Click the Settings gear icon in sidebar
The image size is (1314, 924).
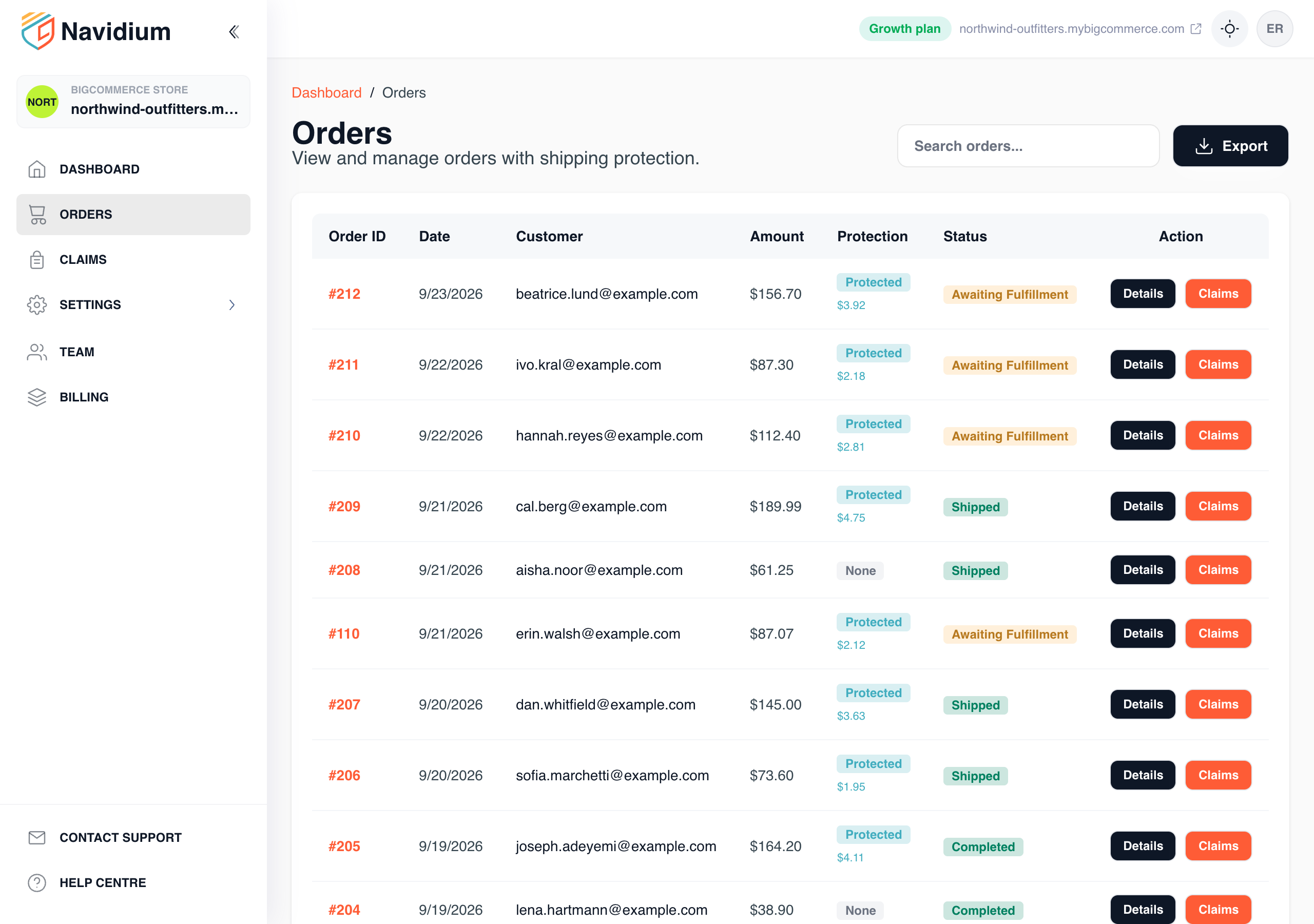(x=37, y=305)
